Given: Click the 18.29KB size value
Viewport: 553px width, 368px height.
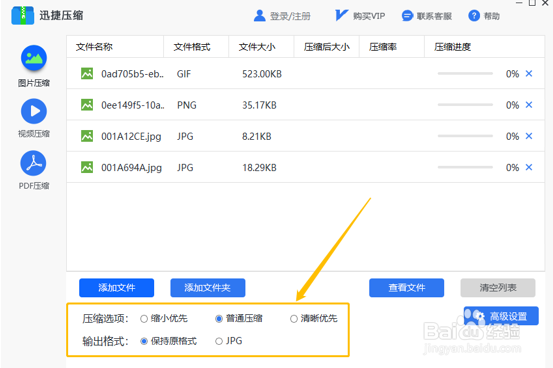Looking at the screenshot, I should (259, 168).
